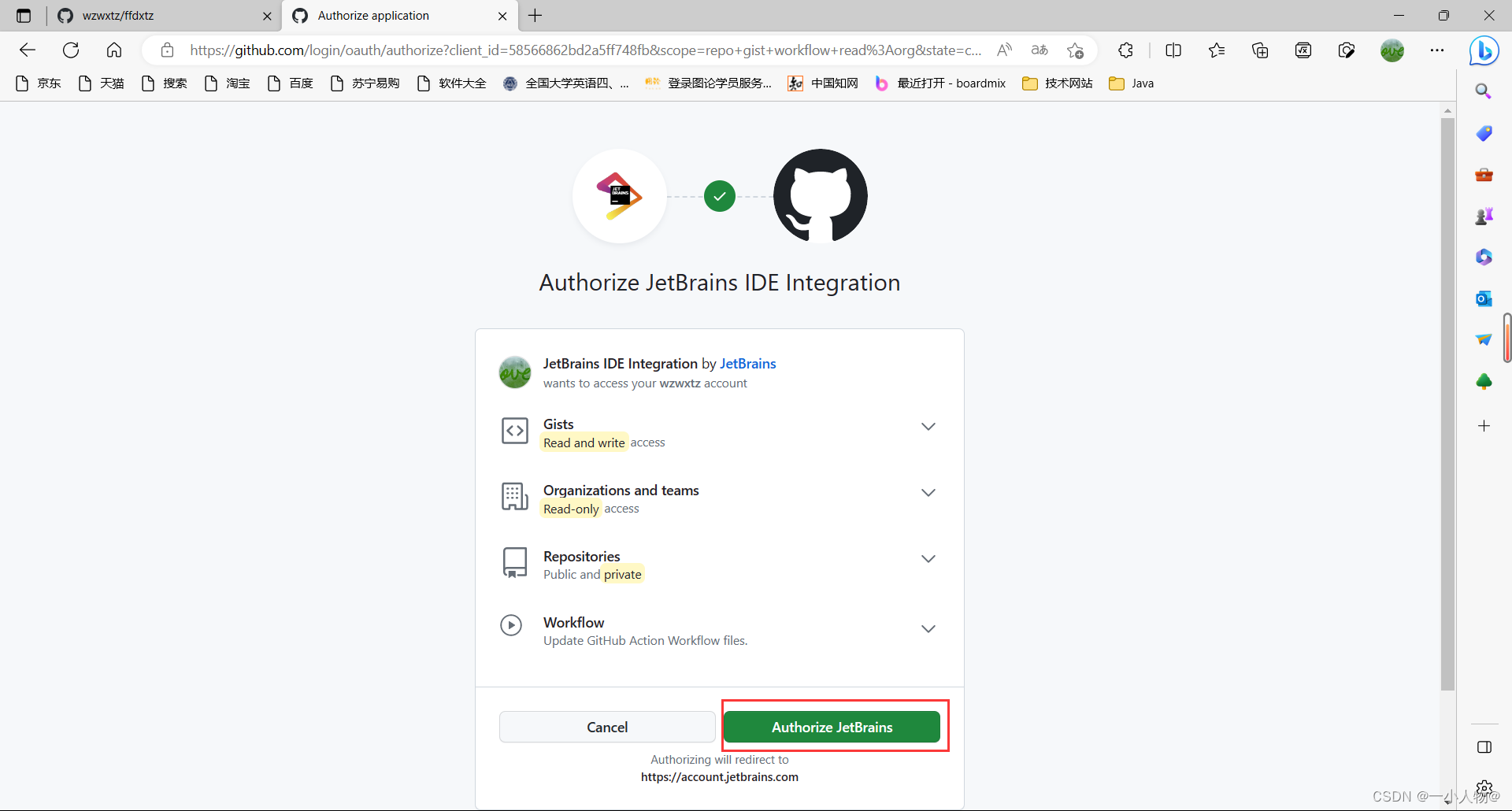
Task: Click the scrollbar up arrow
Action: (1447, 111)
